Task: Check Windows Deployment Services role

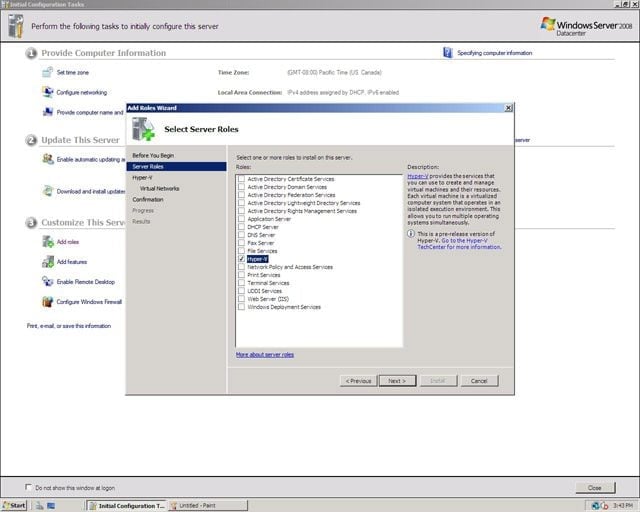Action: coord(242,307)
